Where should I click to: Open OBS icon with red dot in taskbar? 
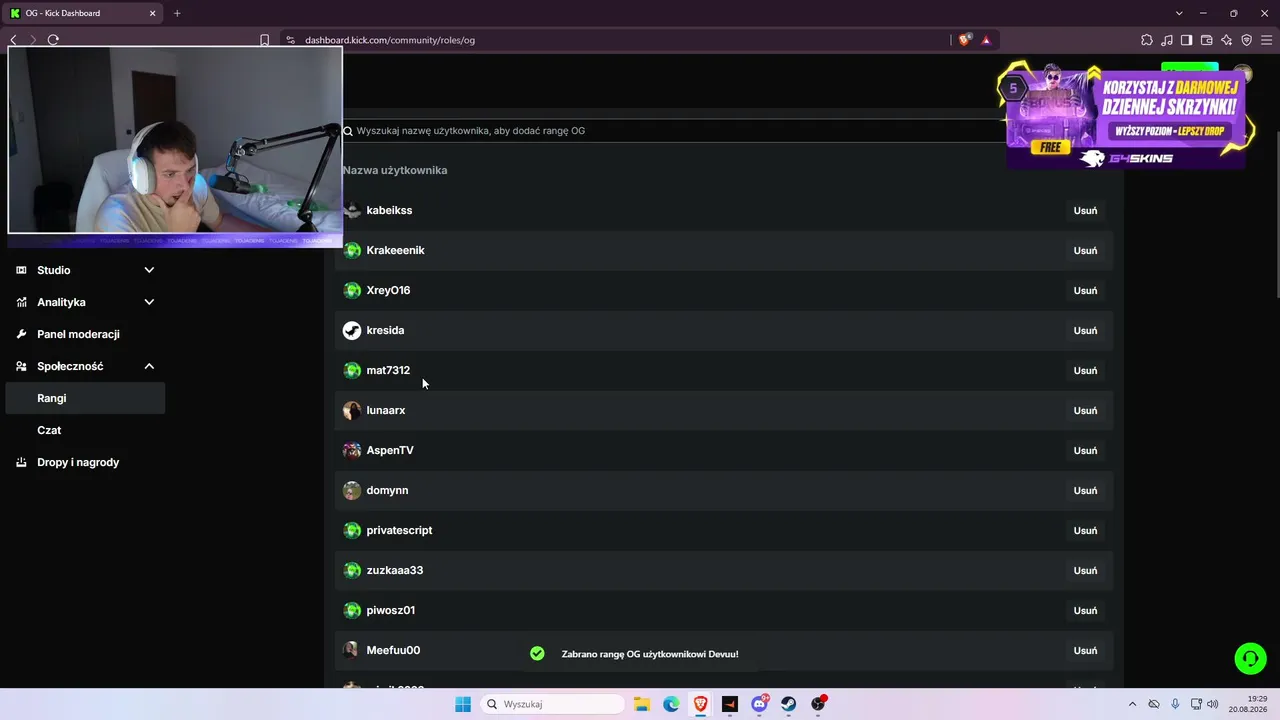819,704
